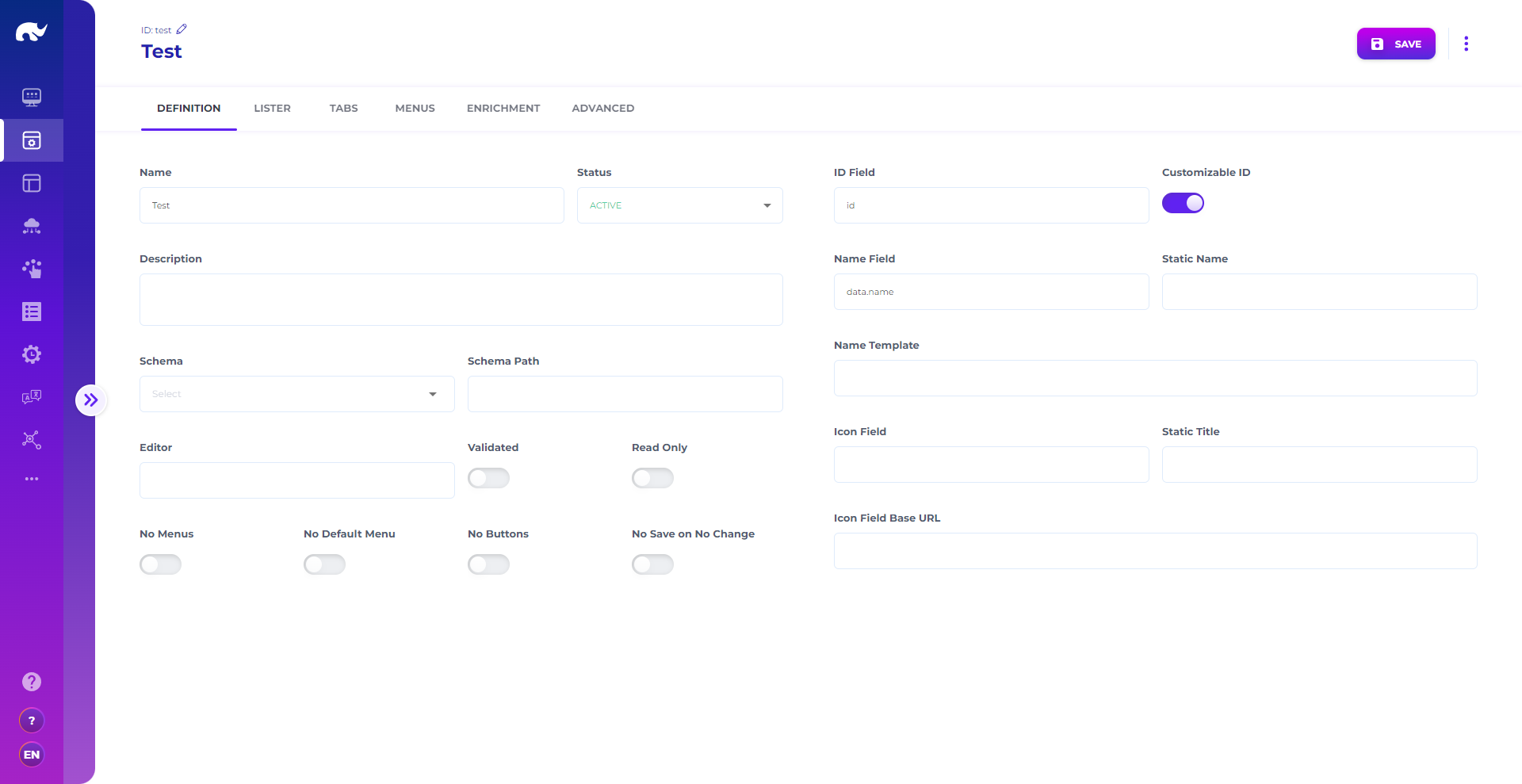The image size is (1522, 784).
Task: Disable the Customizable ID toggle
Action: [1183, 204]
